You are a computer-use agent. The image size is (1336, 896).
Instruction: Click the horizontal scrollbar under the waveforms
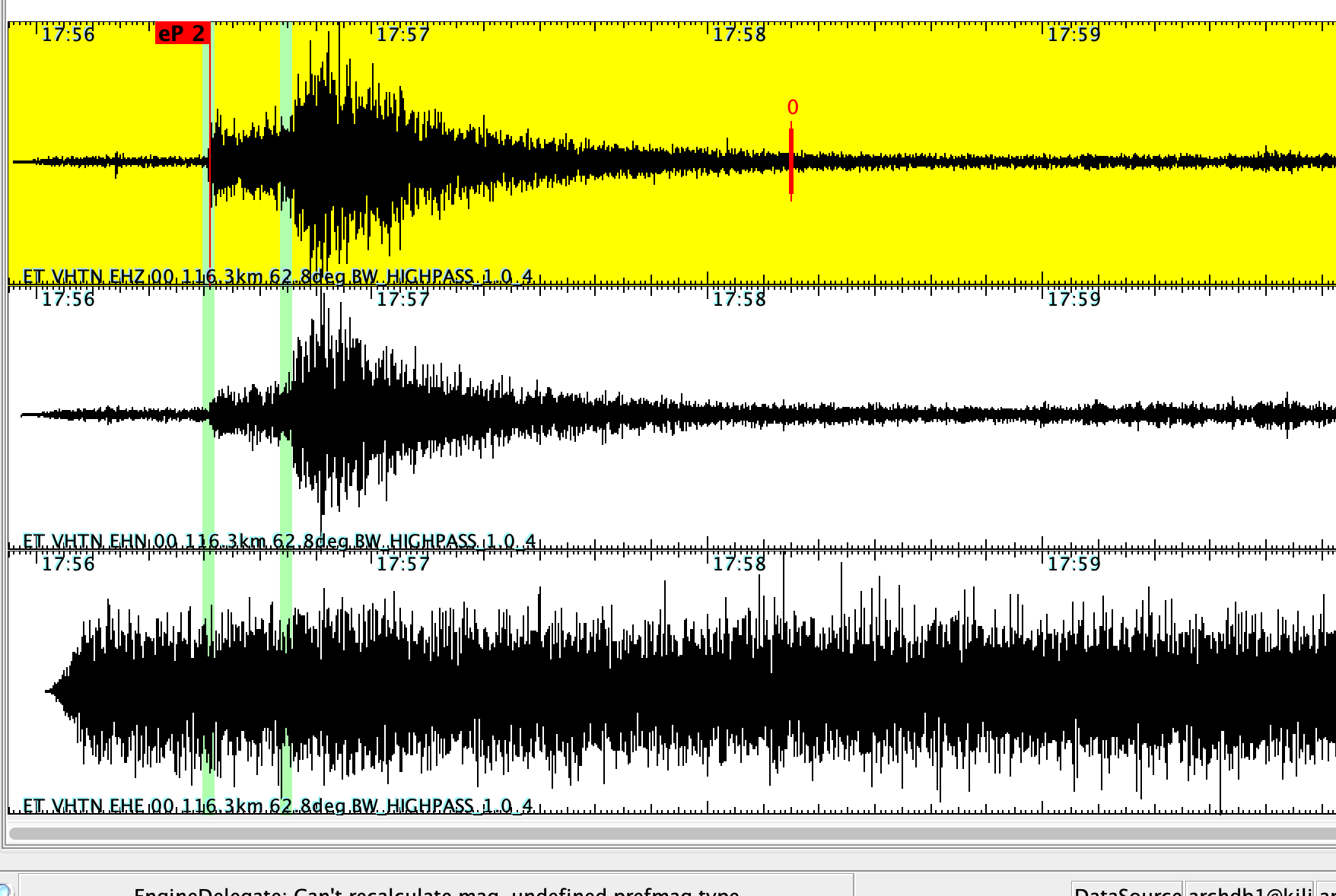673,834
